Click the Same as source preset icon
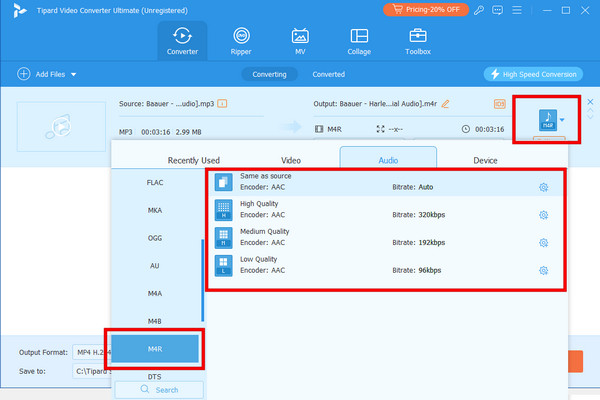This screenshot has width=600, height=400. [223, 182]
